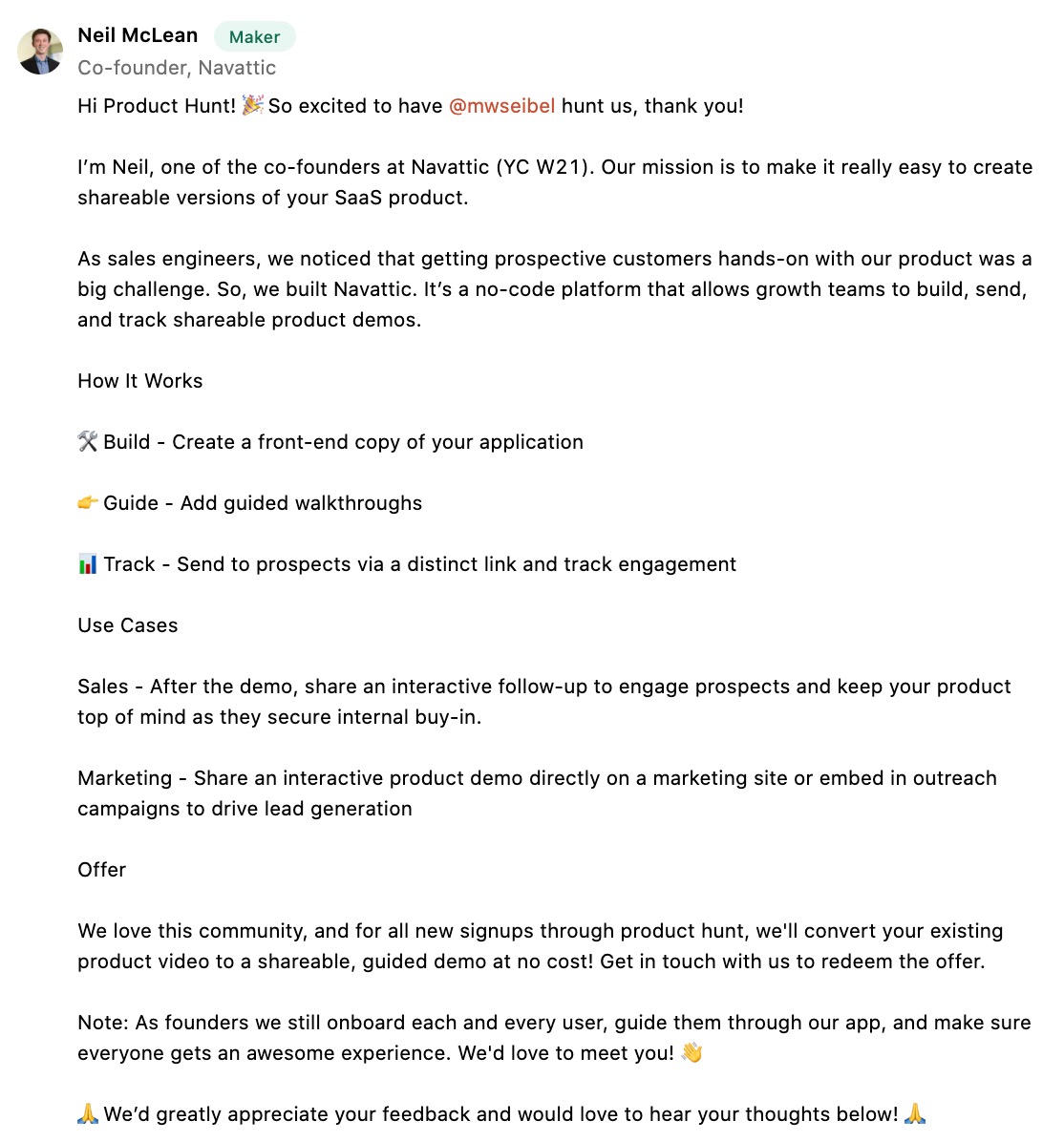Click the "How It Works" heading
The image size is (1064, 1142).
click(139, 381)
